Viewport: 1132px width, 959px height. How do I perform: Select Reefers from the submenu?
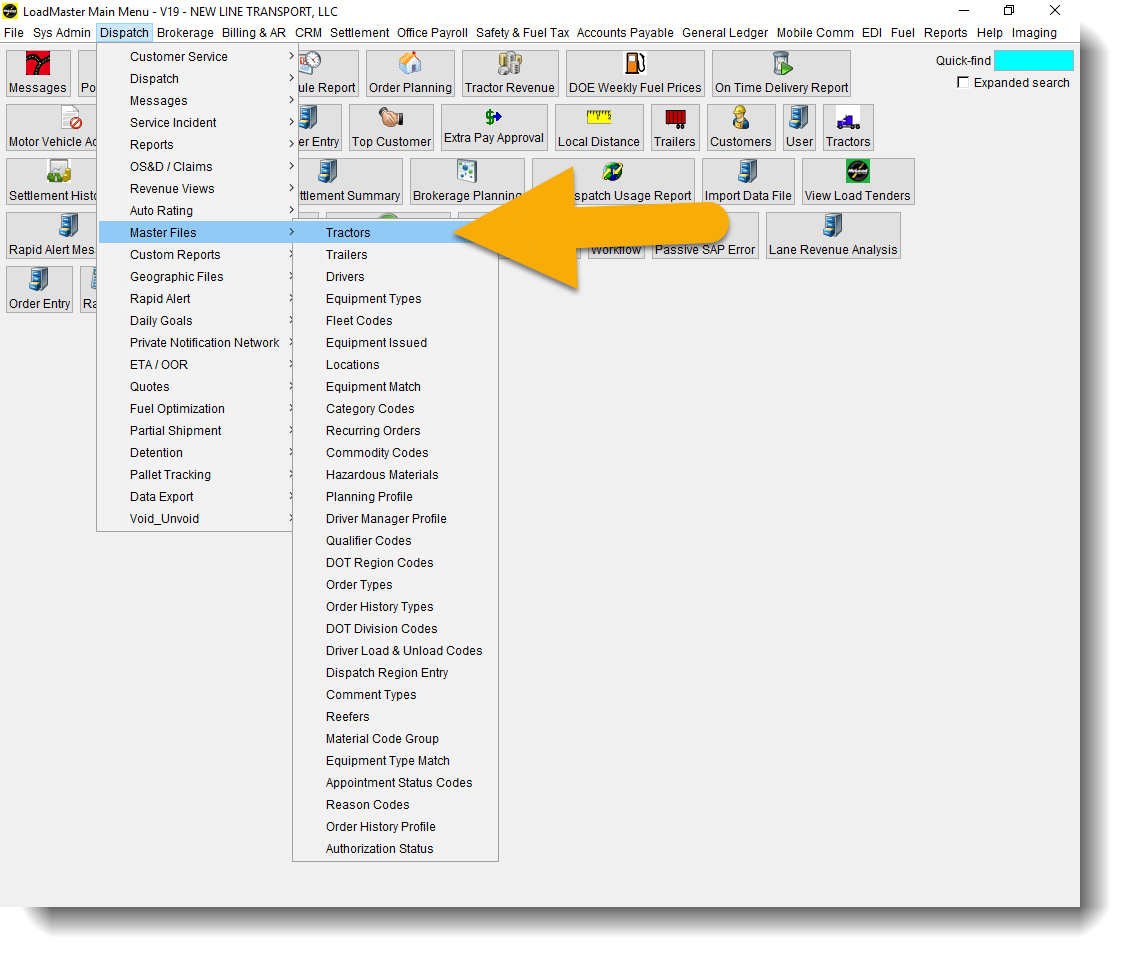pos(395,717)
